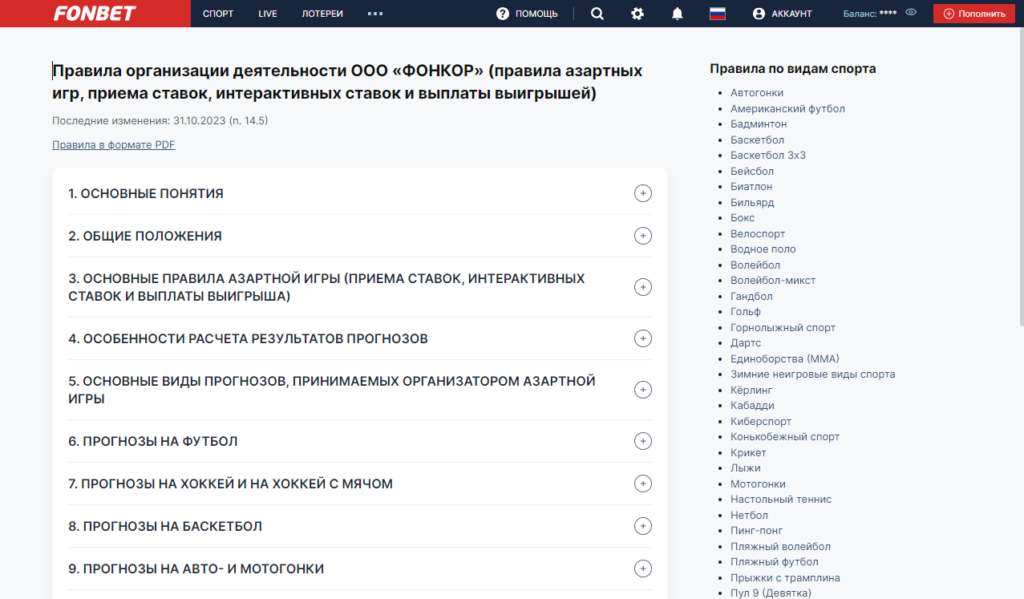The image size is (1024, 599).
Task: Open the Волейбол rules link
Action: pyautogui.click(x=755, y=265)
